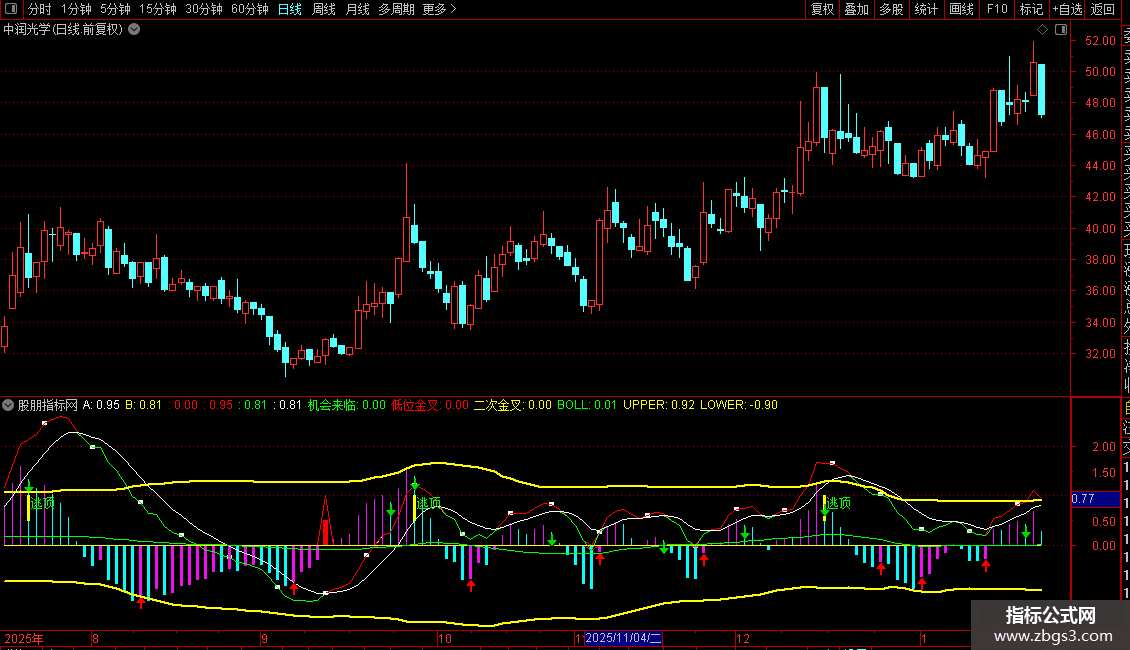Toggle the right side panel icon
This screenshot has height=650, width=1130.
(1061, 30)
